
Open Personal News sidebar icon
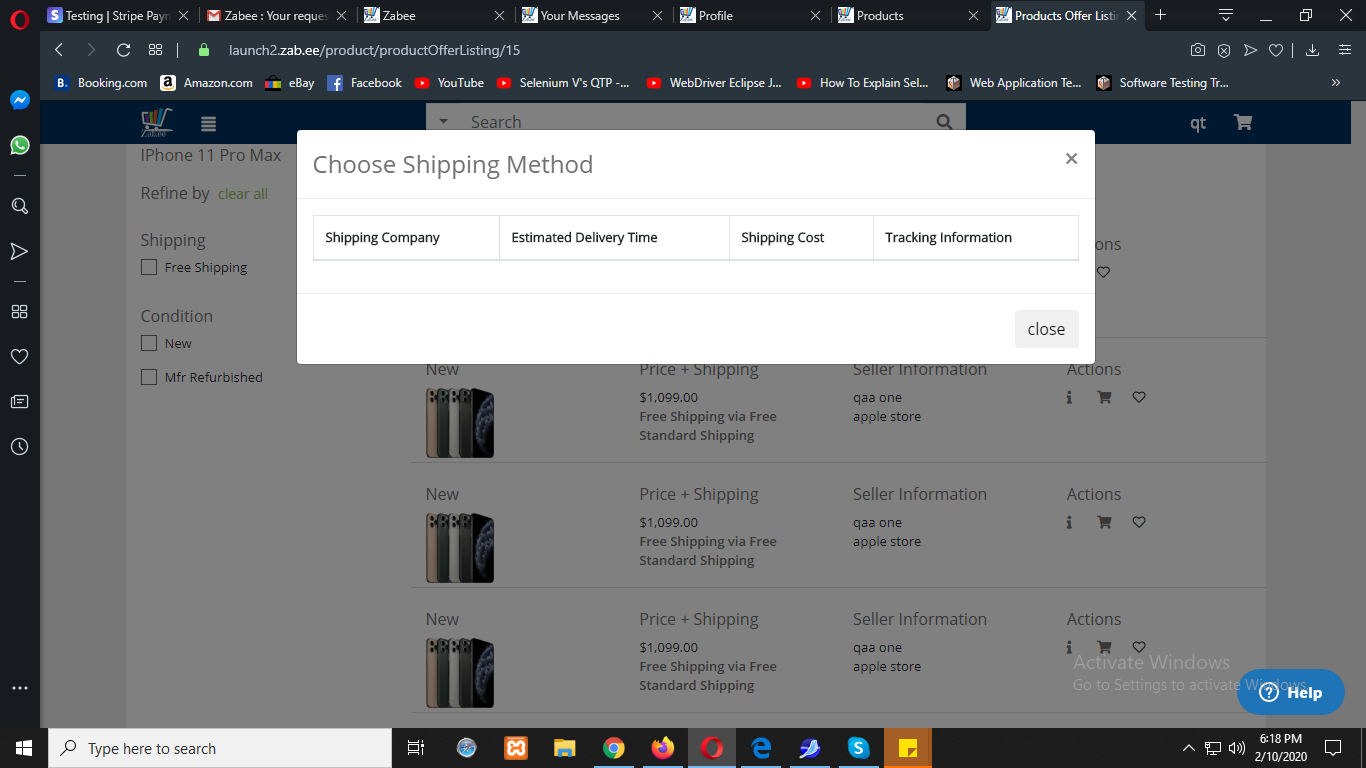pyautogui.click(x=19, y=401)
